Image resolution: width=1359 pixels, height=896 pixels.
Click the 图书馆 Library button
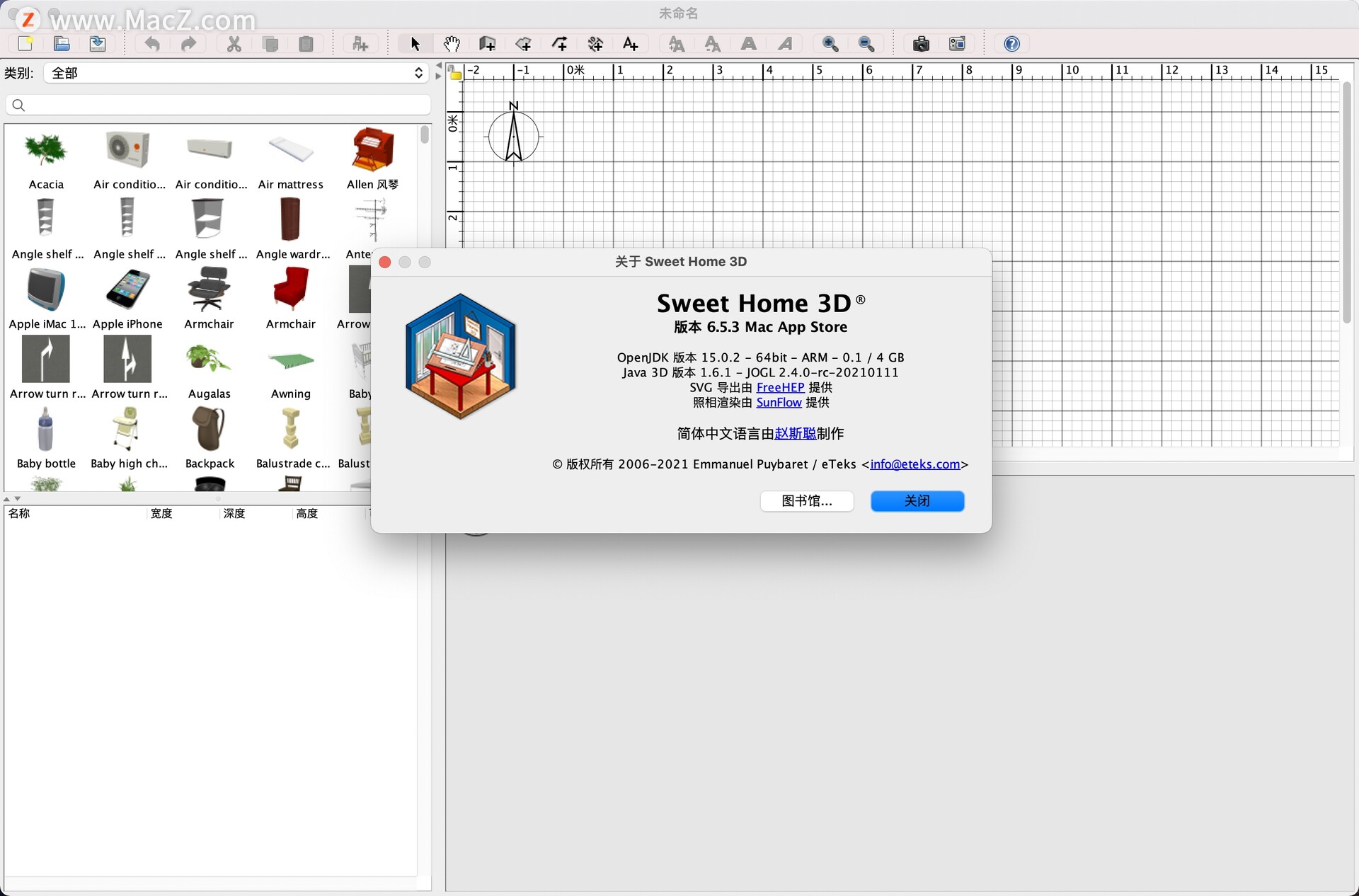click(x=807, y=501)
